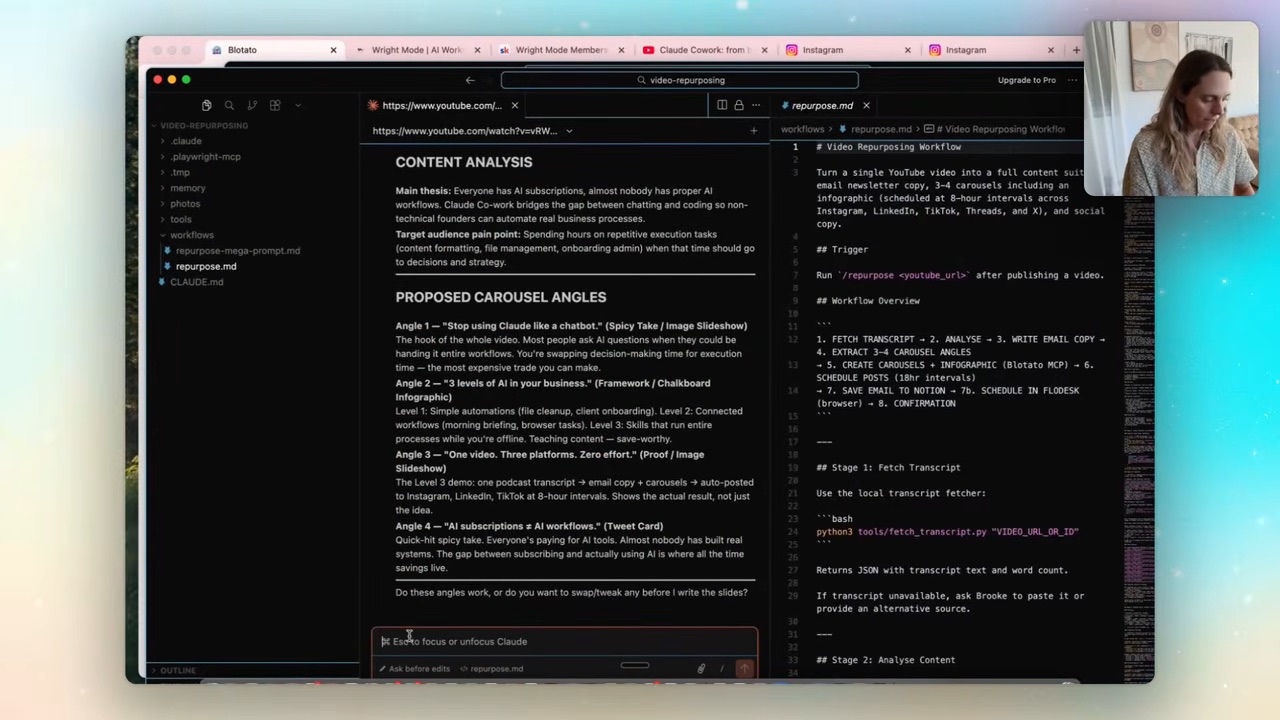Expand the .tmp folder
This screenshot has width=1280, height=720.
click(180, 172)
